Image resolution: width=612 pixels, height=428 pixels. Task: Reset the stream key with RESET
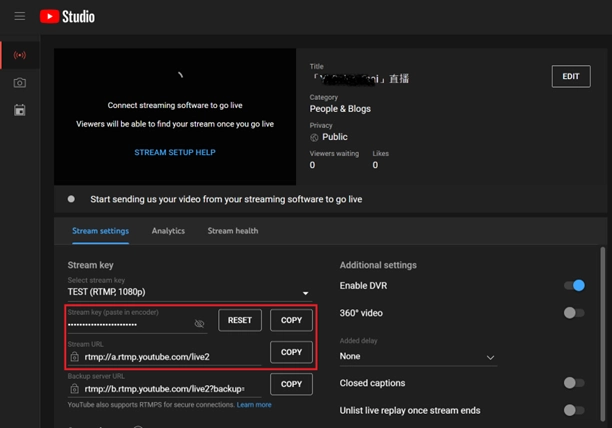(240, 320)
